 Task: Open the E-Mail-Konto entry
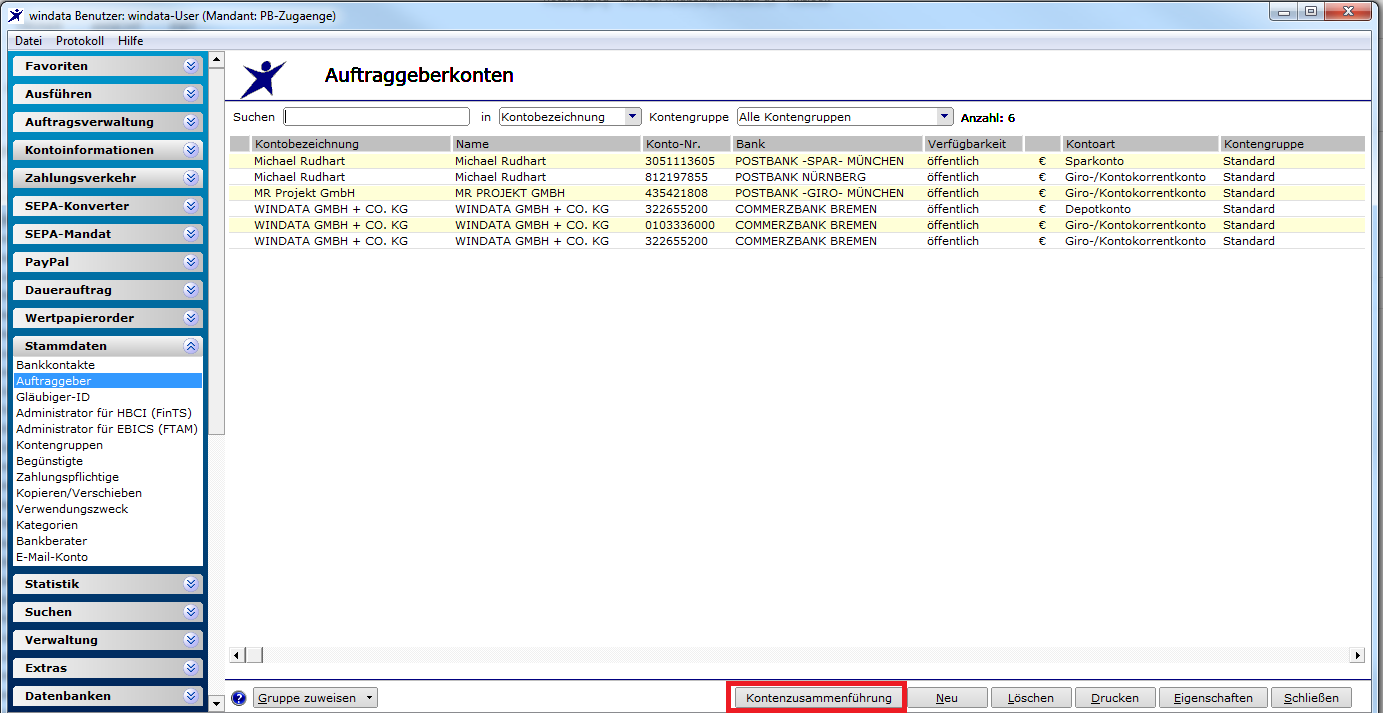coord(52,557)
